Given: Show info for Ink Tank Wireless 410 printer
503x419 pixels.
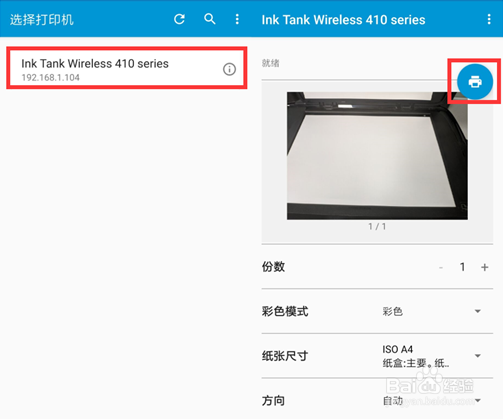Looking at the screenshot, I should point(229,69).
